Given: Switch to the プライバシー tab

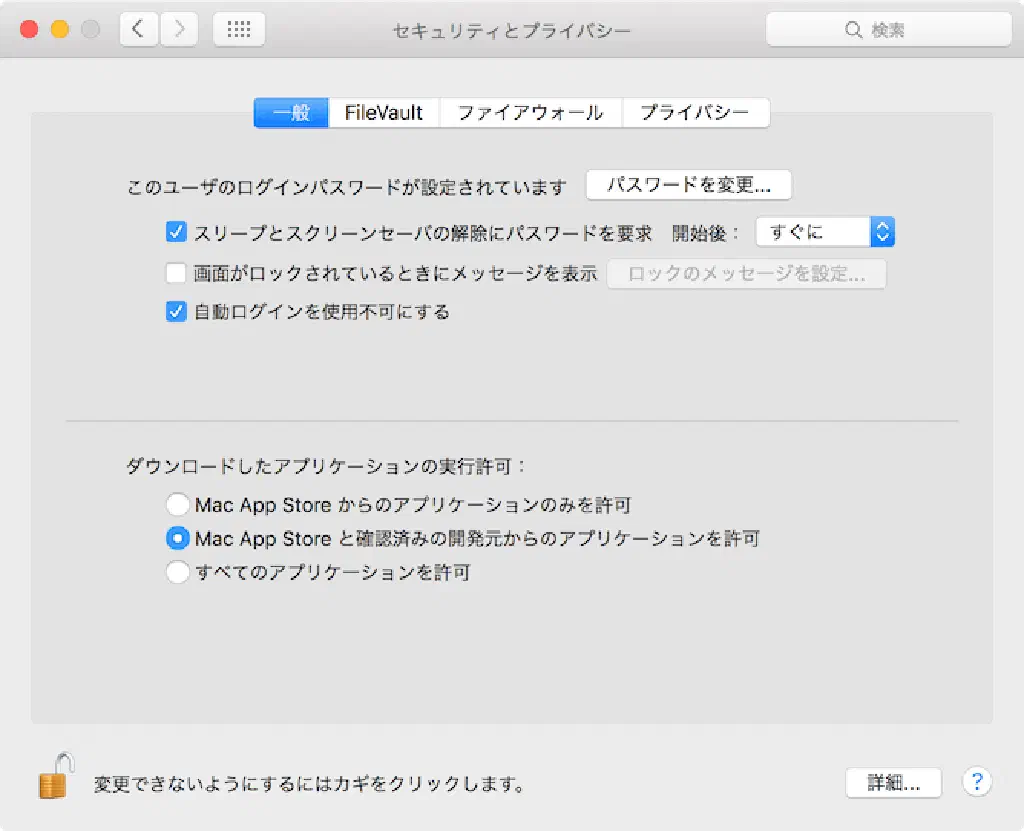Looking at the screenshot, I should point(695,113).
